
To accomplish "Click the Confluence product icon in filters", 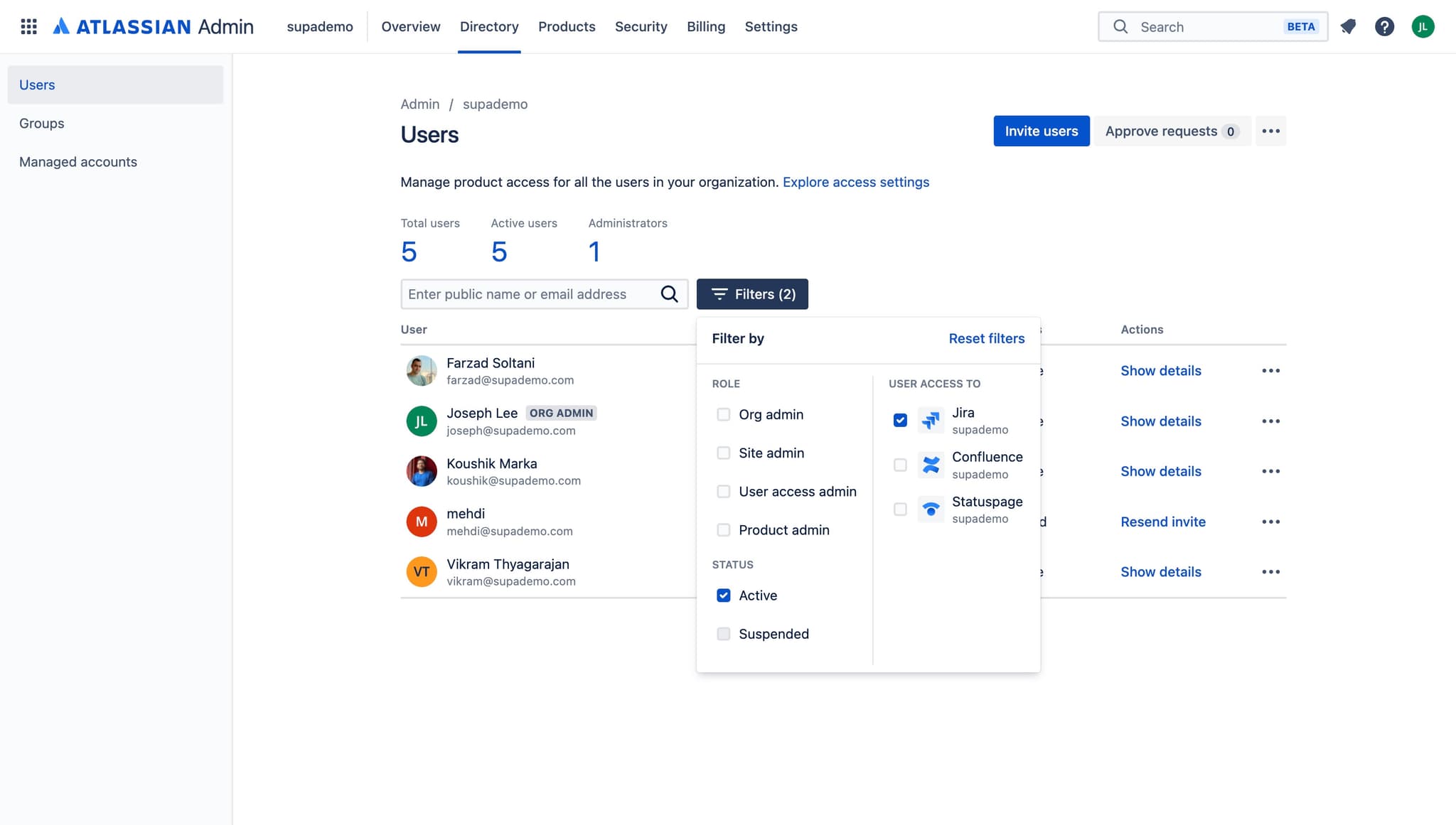I will tap(931, 464).
